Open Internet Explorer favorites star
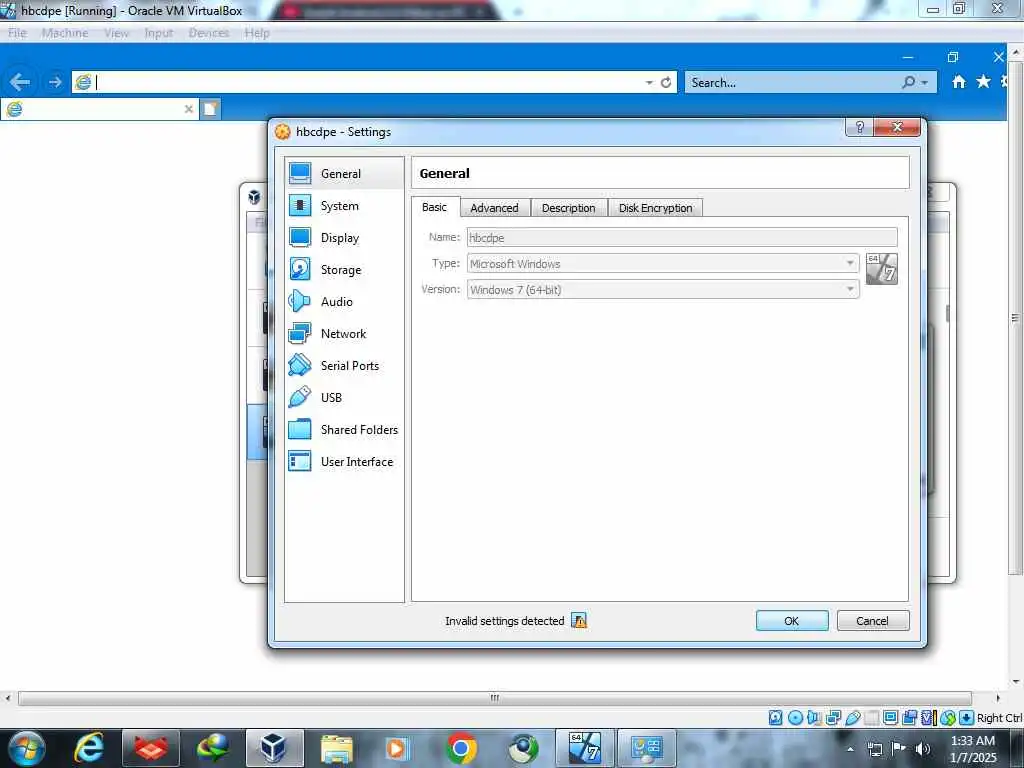1024x768 pixels. [x=983, y=82]
